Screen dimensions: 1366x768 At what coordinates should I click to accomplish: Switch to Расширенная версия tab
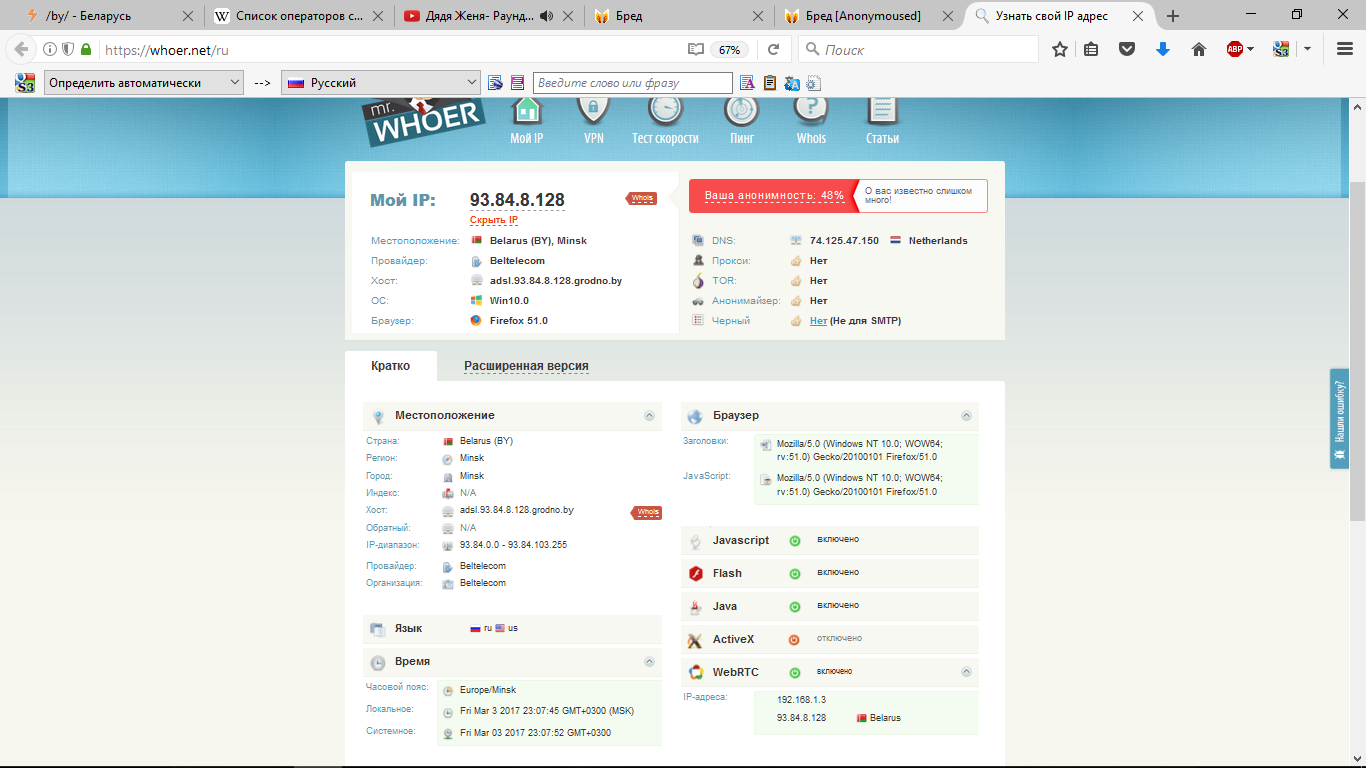tap(526, 366)
